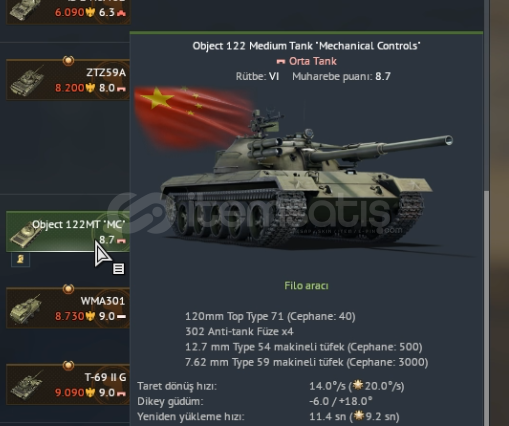
Task: Select the ZTZ59A tank card
Action: (x=68, y=80)
